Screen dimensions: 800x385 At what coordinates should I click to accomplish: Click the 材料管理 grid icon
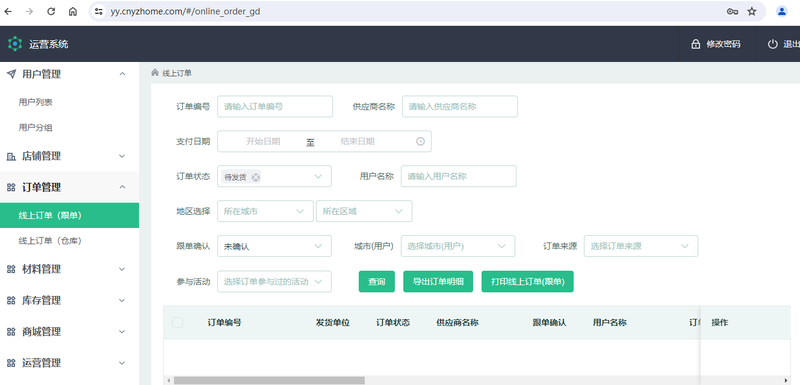pos(11,269)
